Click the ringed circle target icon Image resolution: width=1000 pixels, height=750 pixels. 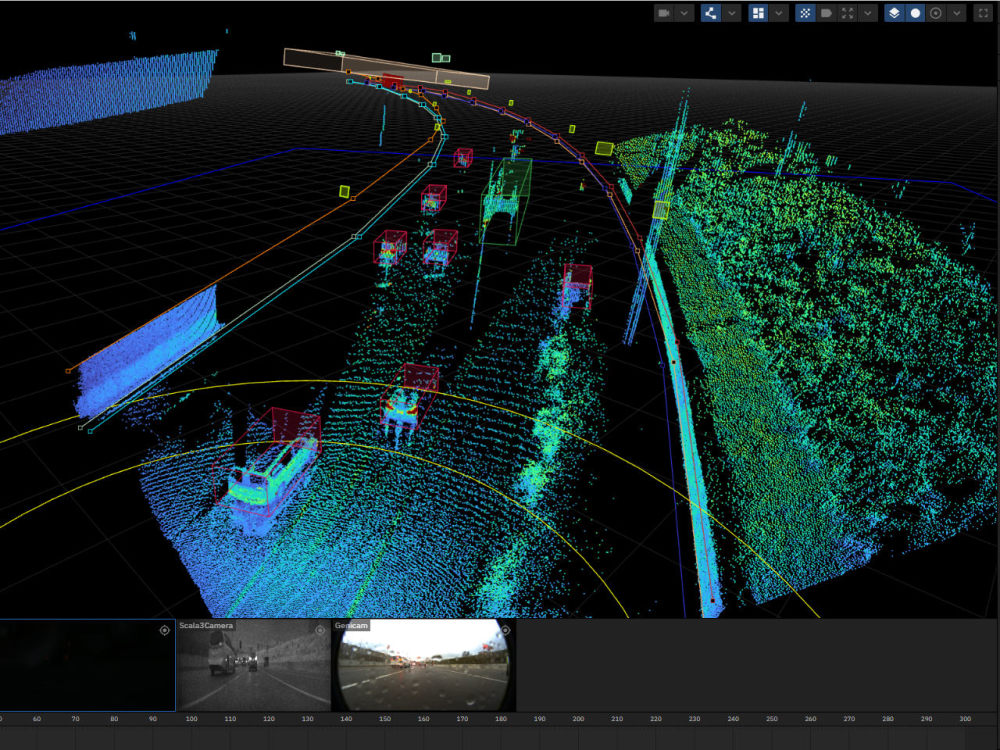point(936,13)
